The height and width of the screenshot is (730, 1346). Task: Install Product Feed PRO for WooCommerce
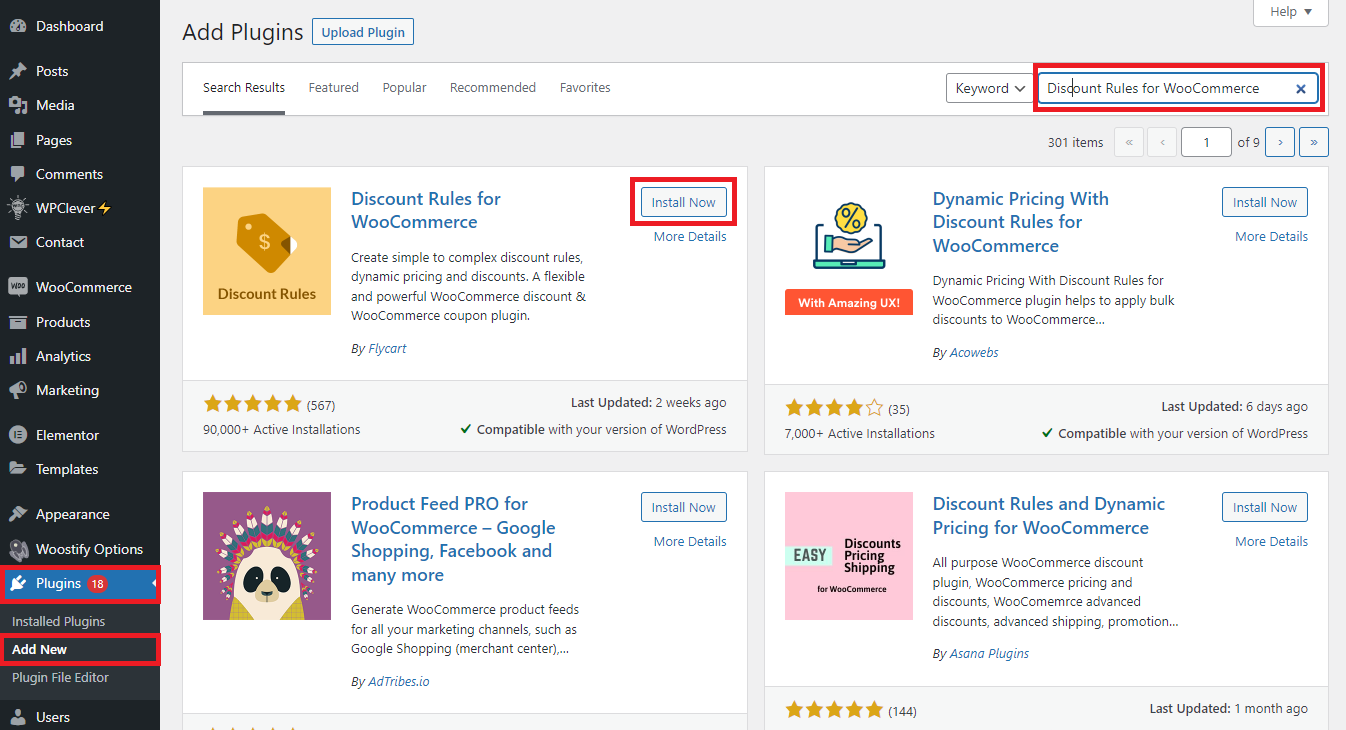(684, 507)
